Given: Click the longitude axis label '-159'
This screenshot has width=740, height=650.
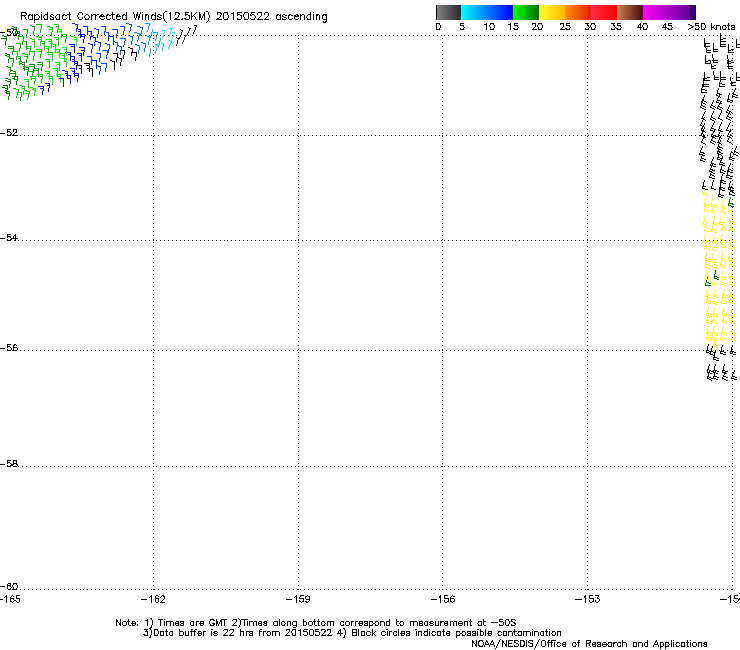Looking at the screenshot, I should 298,599.
